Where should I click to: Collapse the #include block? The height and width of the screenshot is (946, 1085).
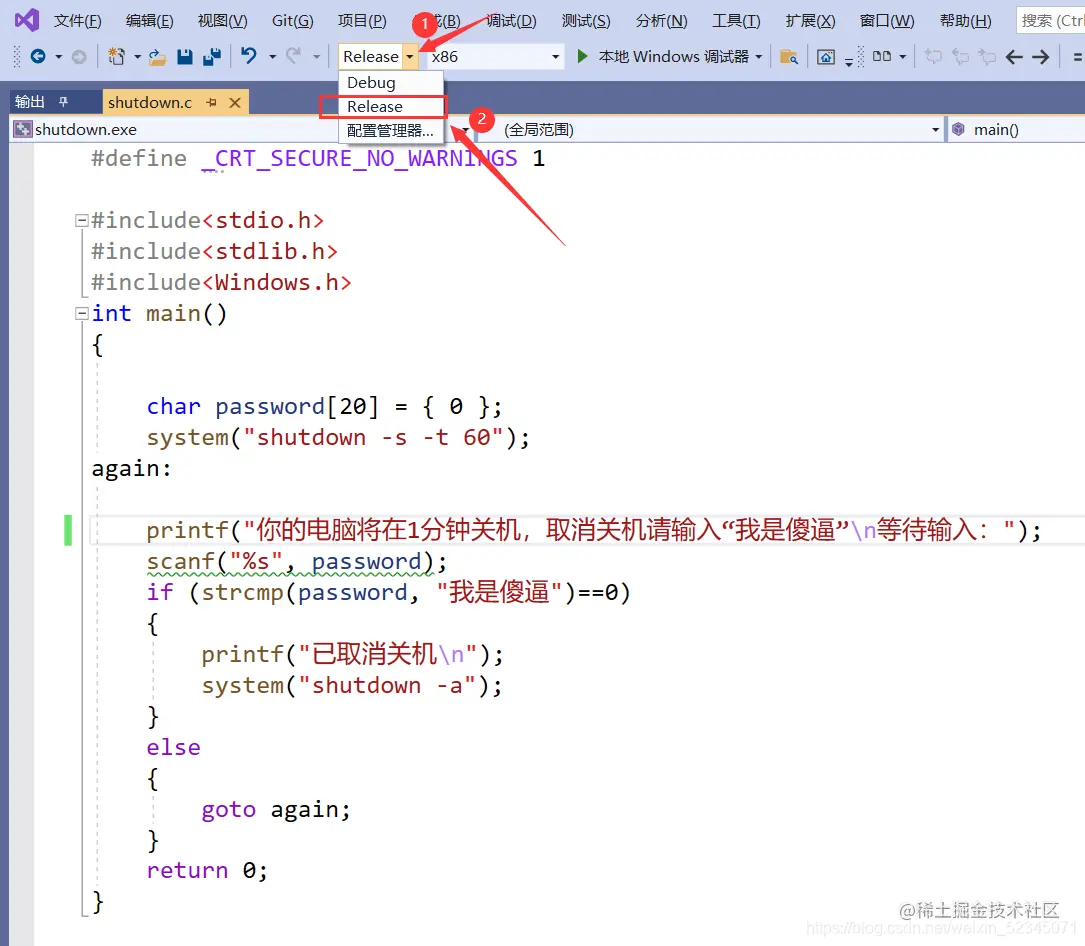point(81,220)
